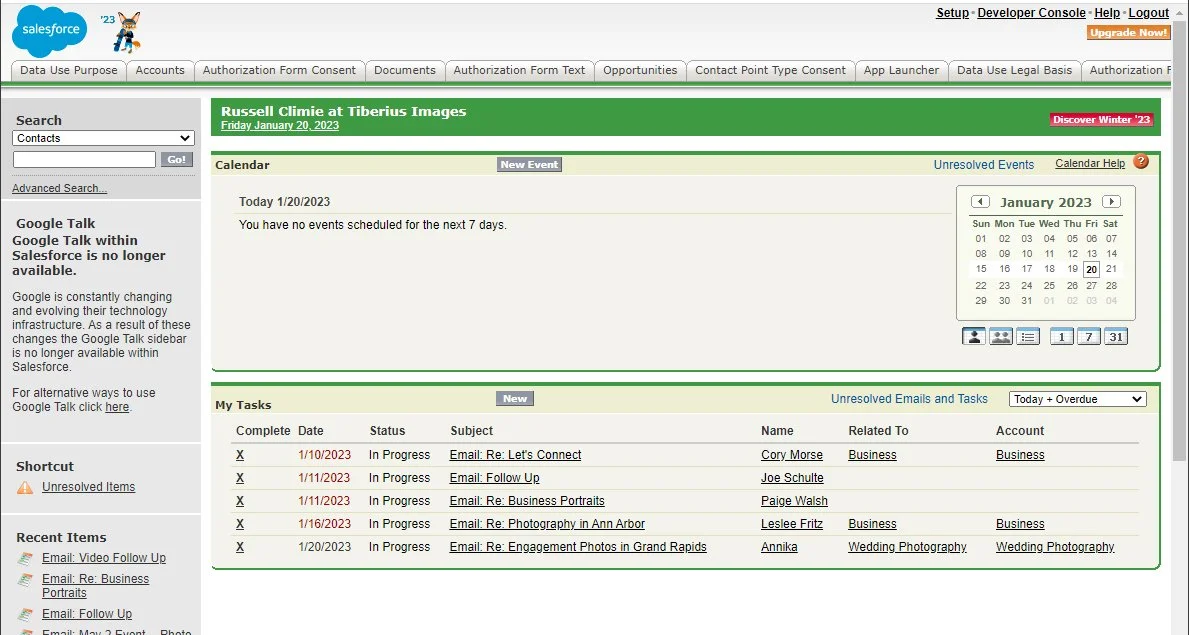Open Unresolved Events link
The image size is (1189, 635).
click(984, 165)
